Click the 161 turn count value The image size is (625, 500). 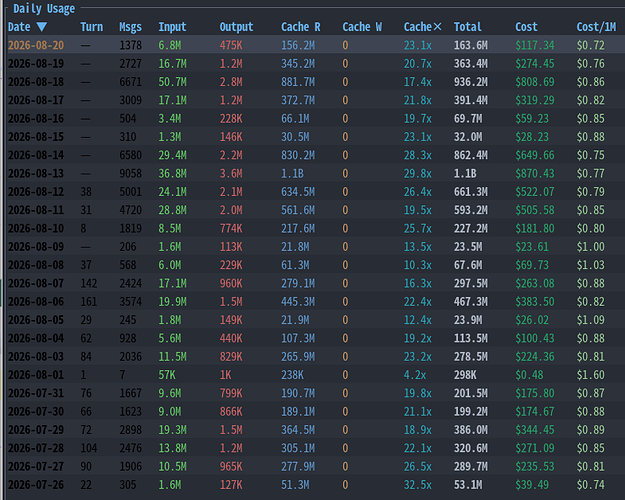coord(88,302)
